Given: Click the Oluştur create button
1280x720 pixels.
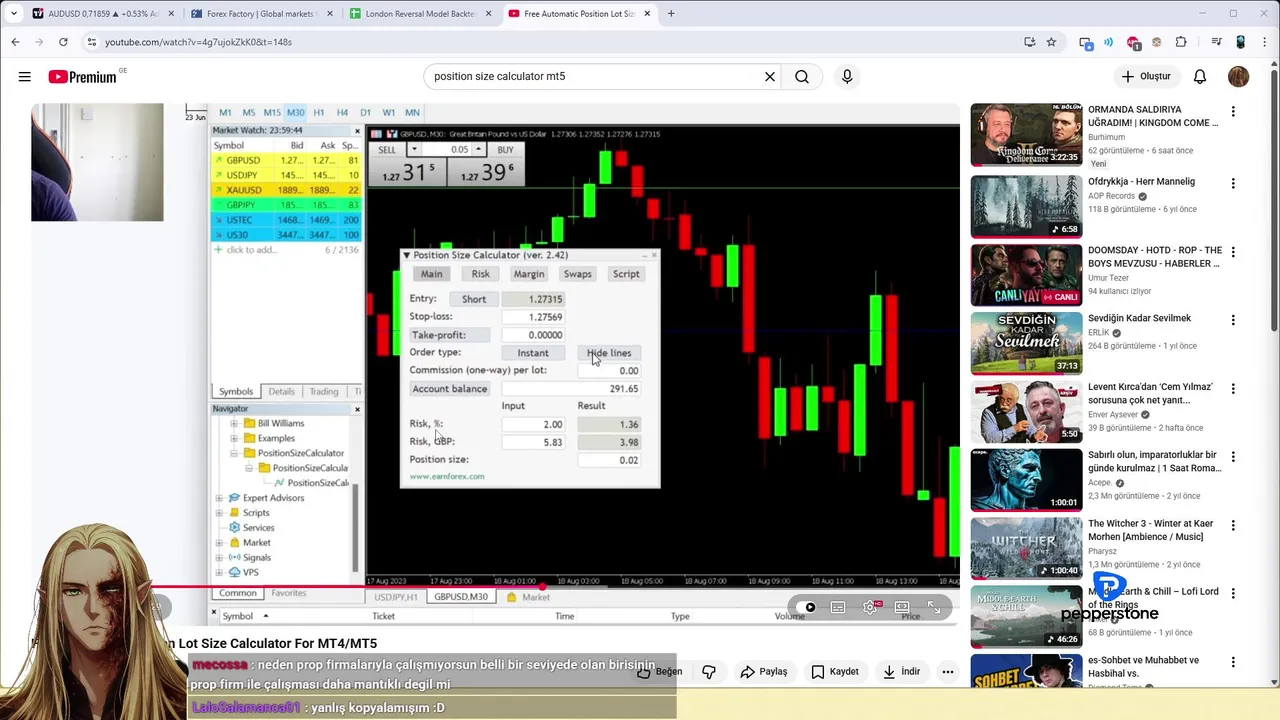Looking at the screenshot, I should pos(1146,76).
